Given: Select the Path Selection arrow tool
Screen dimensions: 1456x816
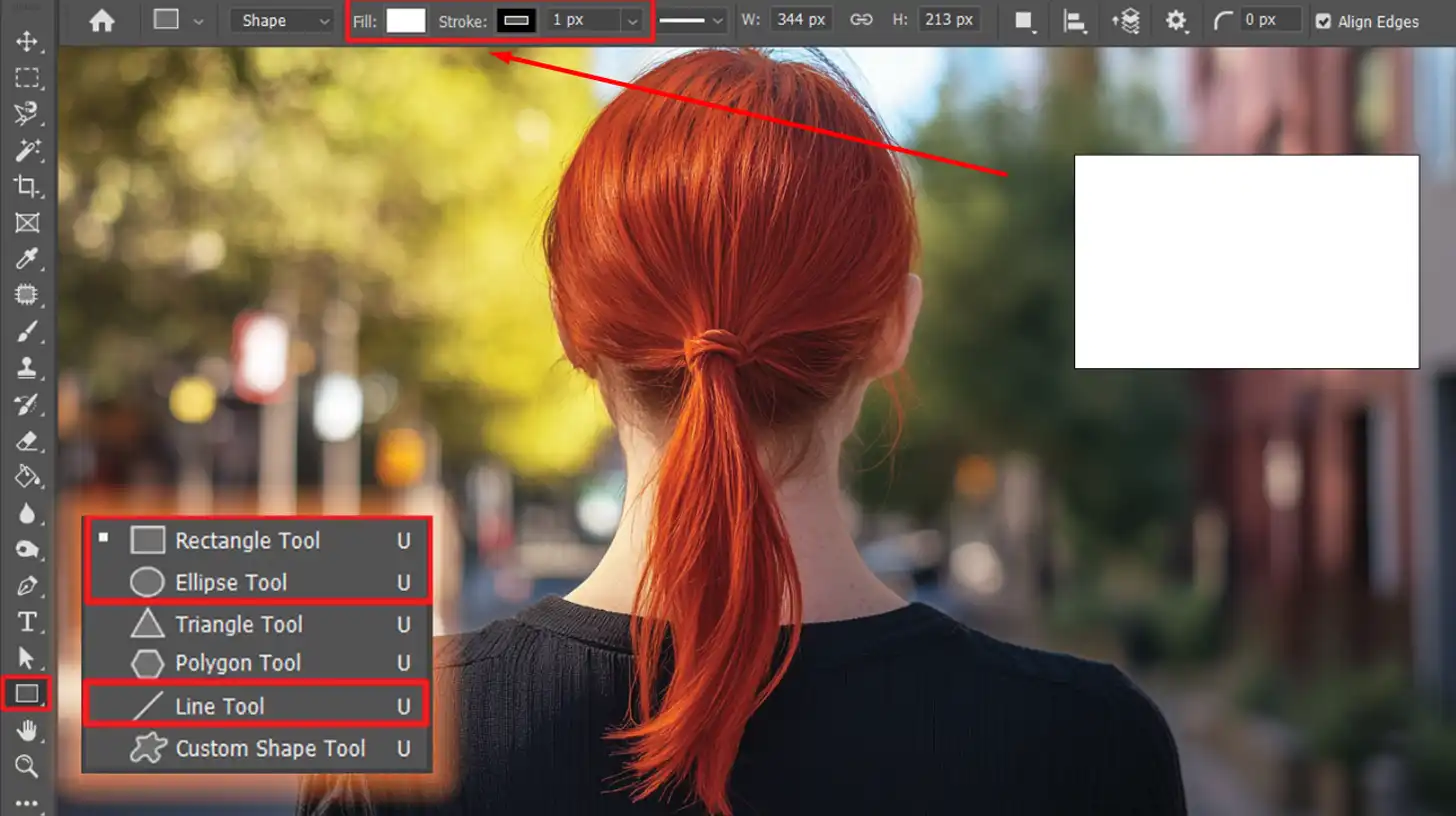Looking at the screenshot, I should click(27, 658).
